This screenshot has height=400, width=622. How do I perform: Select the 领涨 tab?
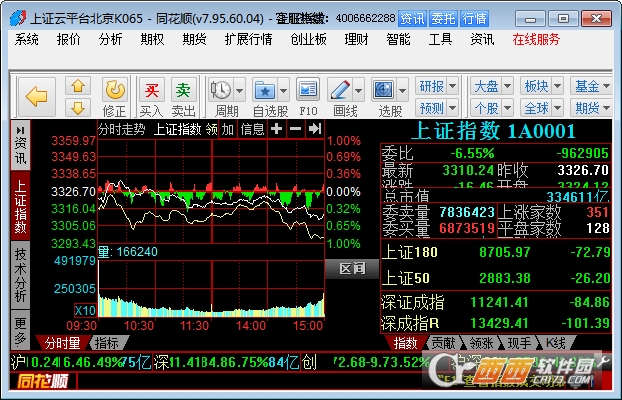tap(481, 343)
